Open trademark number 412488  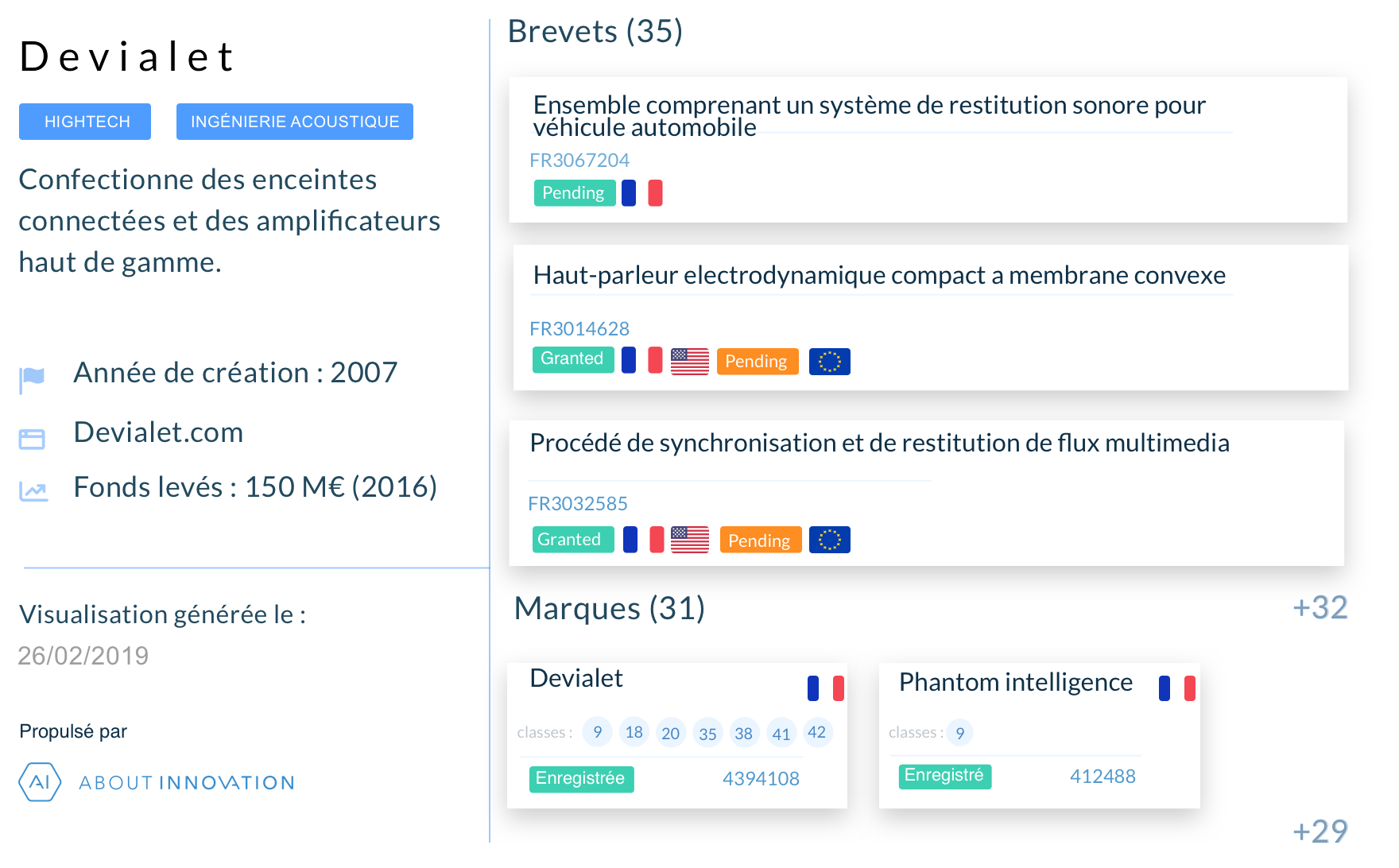(x=1103, y=777)
